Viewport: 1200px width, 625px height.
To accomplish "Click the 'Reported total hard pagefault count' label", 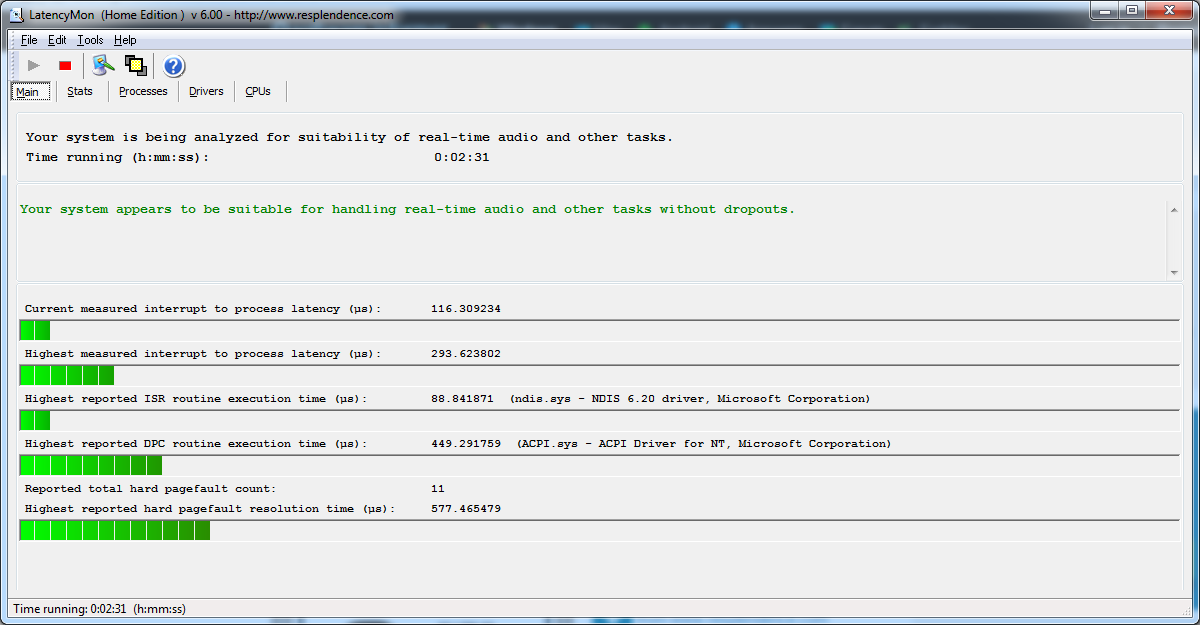I will pyautogui.click(x=150, y=489).
